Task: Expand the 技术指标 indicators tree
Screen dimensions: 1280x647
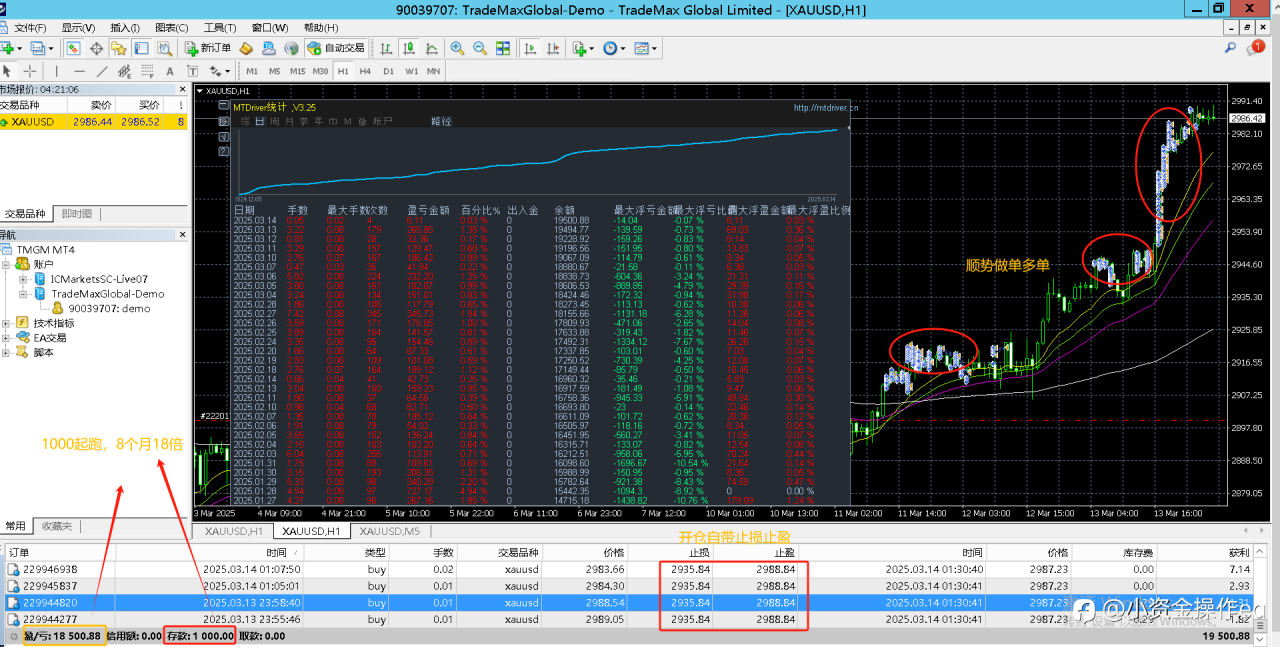Action: click(8, 323)
